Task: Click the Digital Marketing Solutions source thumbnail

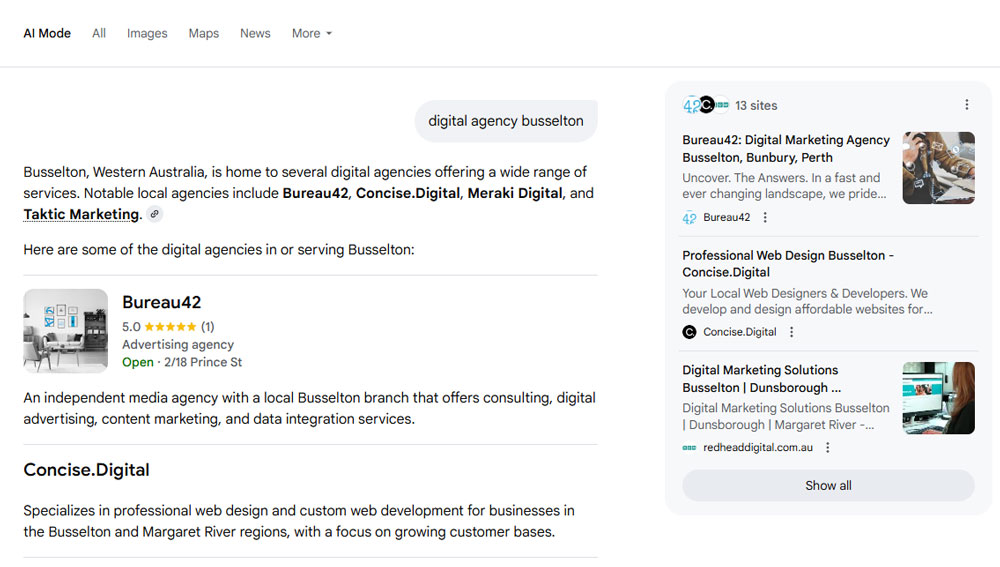Action: click(x=938, y=398)
